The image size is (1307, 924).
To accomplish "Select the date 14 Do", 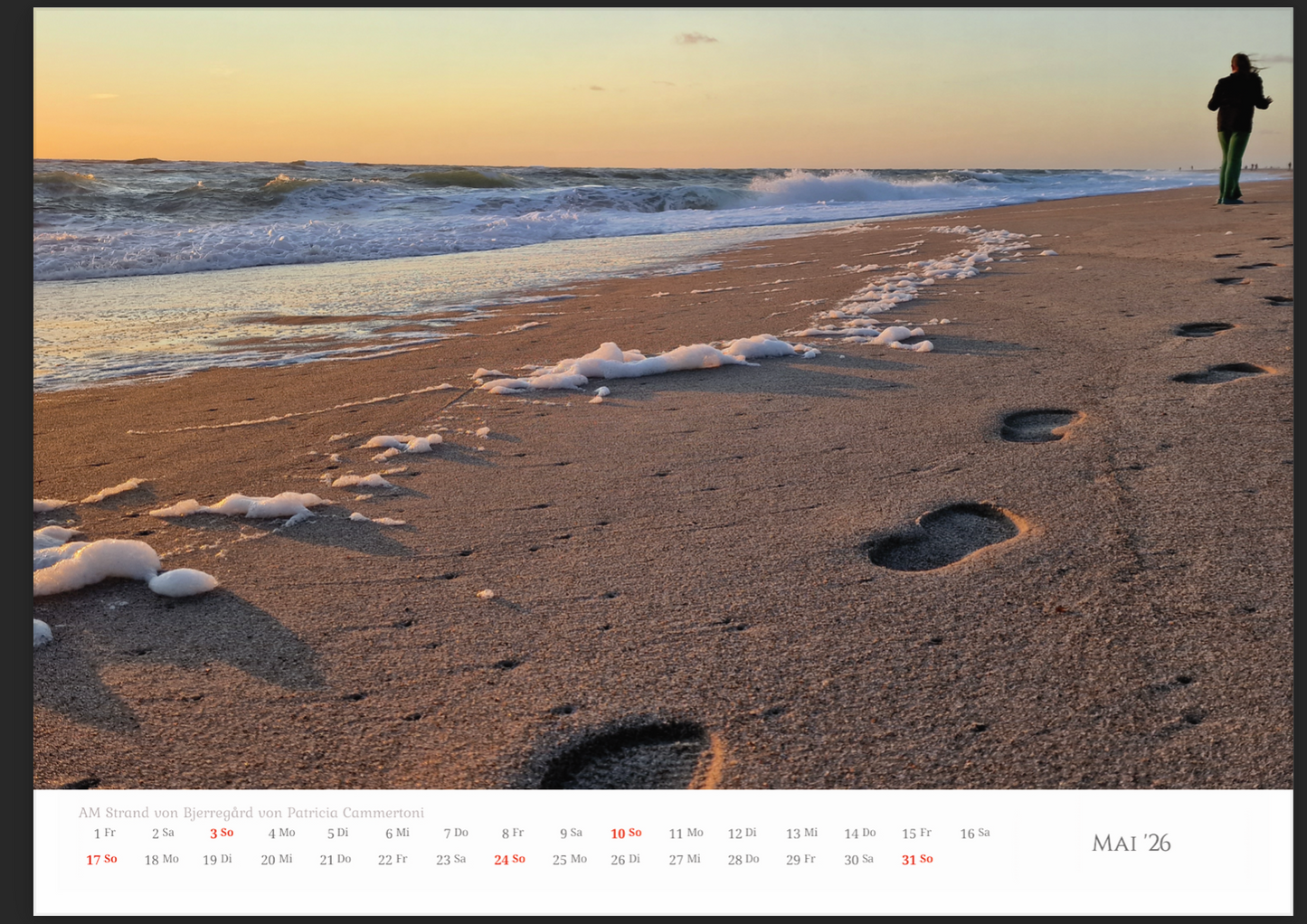I will coord(859,834).
